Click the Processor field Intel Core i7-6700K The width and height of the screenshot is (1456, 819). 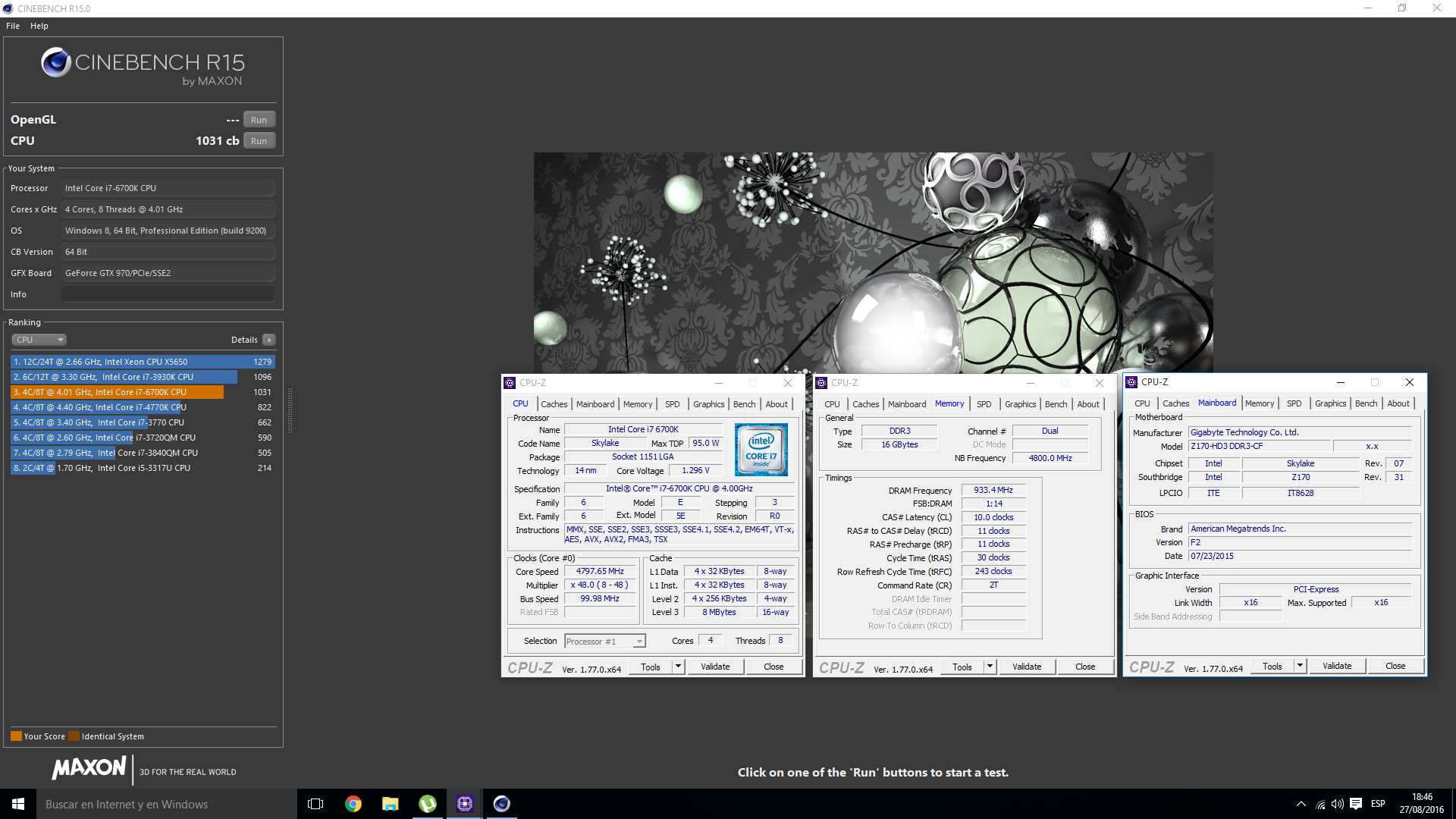pos(168,188)
